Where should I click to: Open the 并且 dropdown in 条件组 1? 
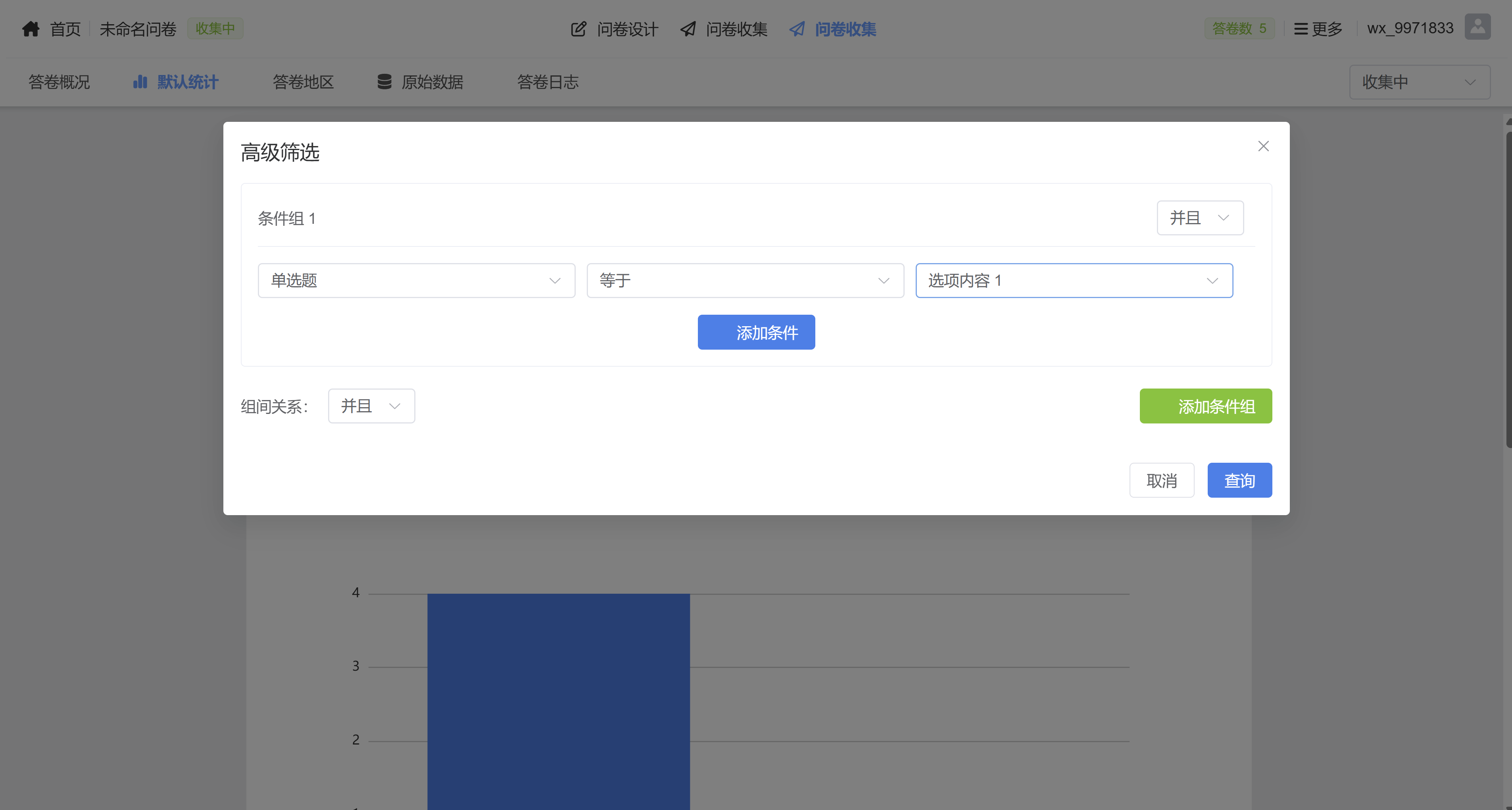point(1199,218)
